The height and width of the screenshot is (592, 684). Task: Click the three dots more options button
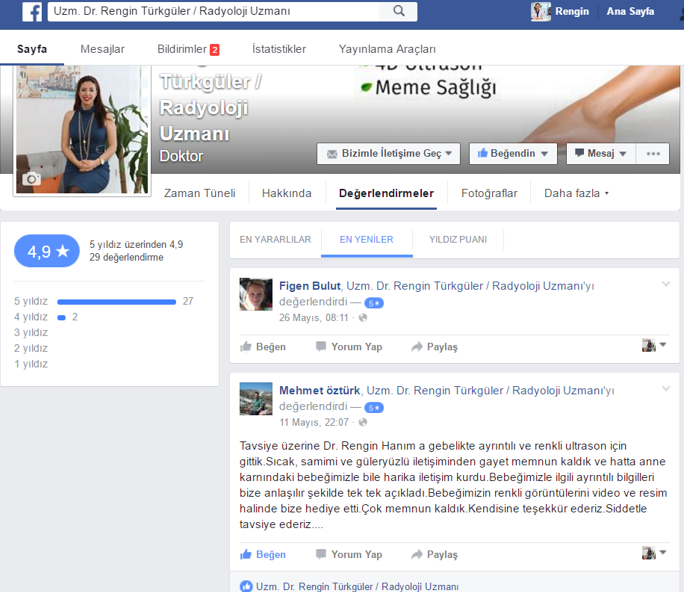click(653, 154)
